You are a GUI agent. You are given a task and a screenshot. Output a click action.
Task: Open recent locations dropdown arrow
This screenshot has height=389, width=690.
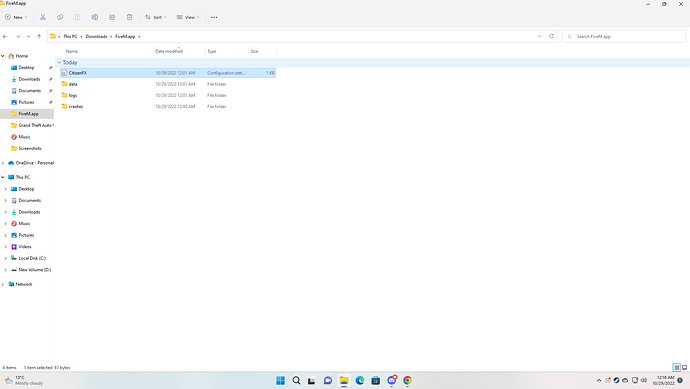tap(29, 37)
